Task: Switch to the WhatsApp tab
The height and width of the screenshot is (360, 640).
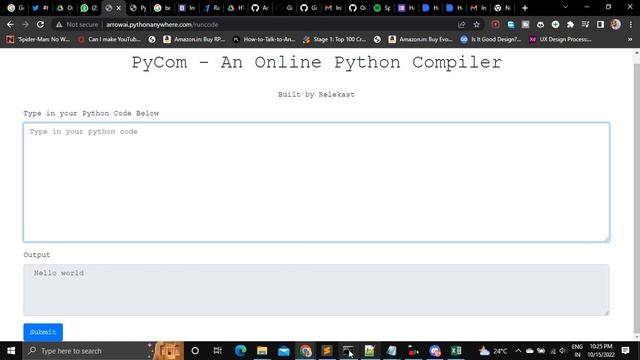Action: point(89,8)
